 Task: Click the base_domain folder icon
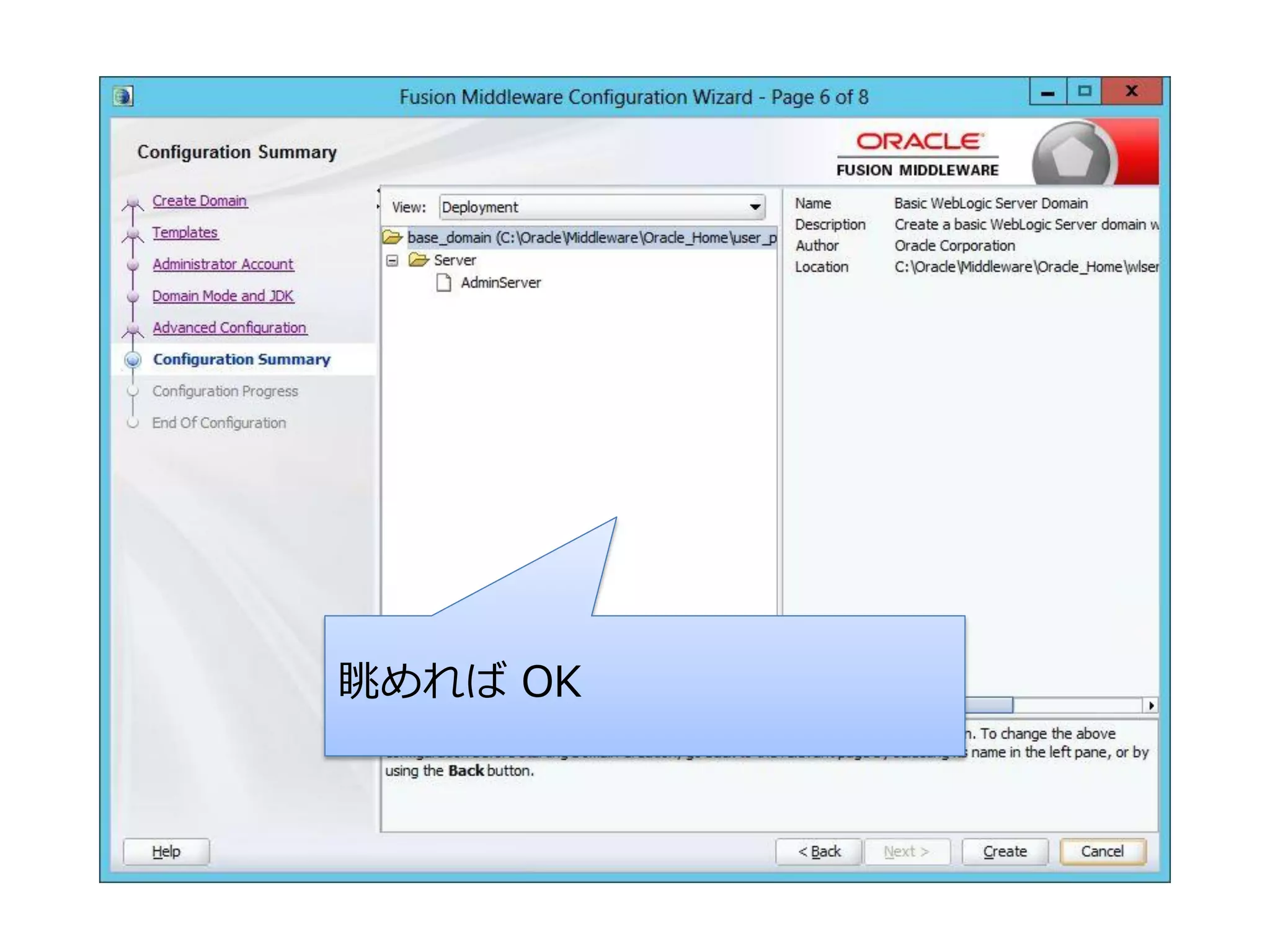pyautogui.click(x=393, y=237)
